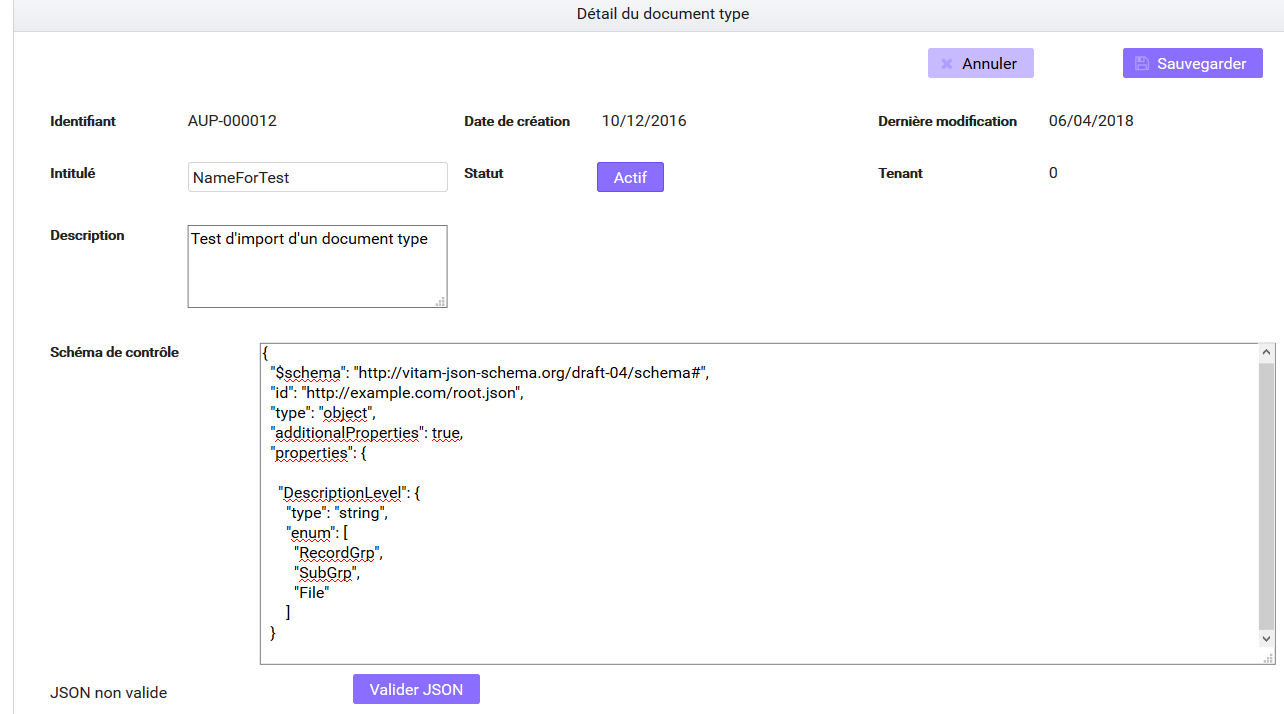The width and height of the screenshot is (1284, 714).
Task: Click the "properties": { line
Action: click(319, 453)
